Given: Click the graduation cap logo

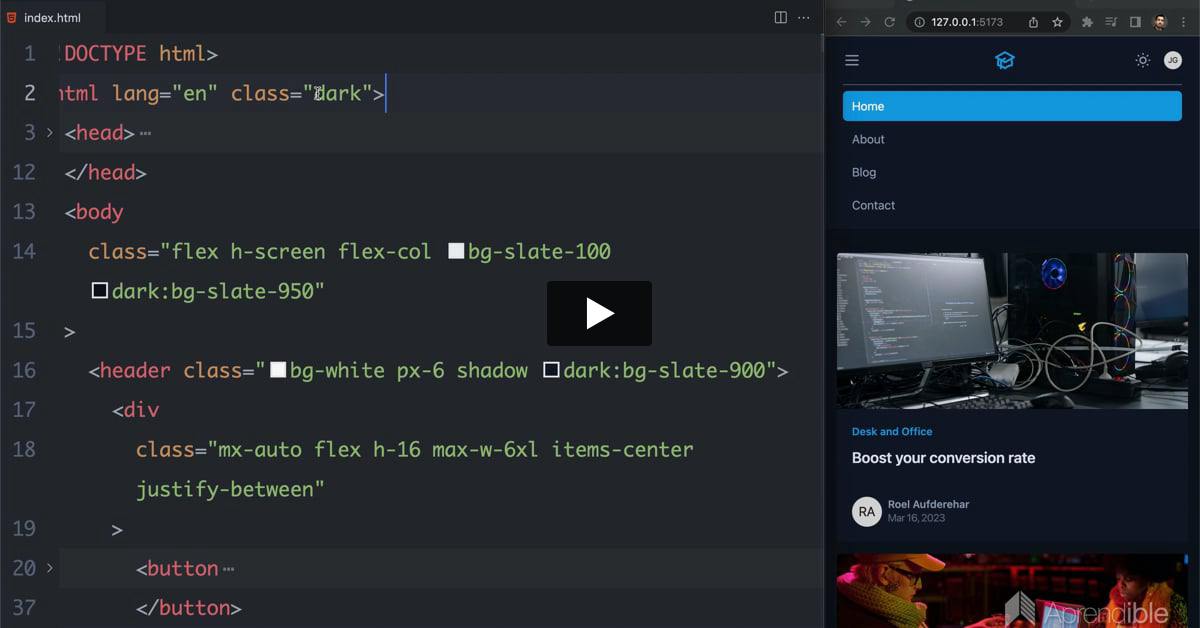Looking at the screenshot, I should pos(1005,61).
